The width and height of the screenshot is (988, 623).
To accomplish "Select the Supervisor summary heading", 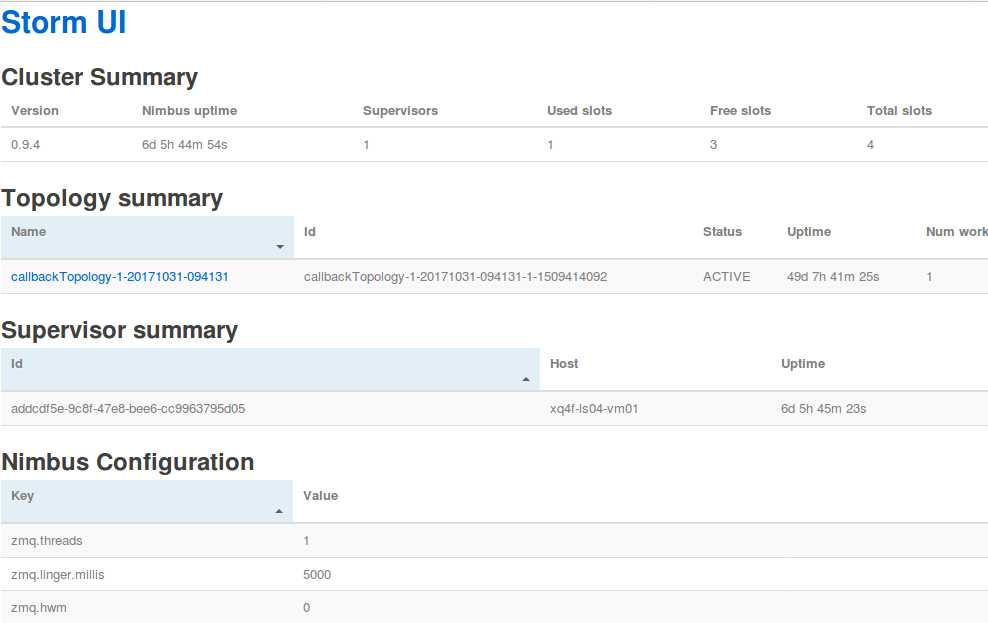I will pyautogui.click(x=120, y=330).
